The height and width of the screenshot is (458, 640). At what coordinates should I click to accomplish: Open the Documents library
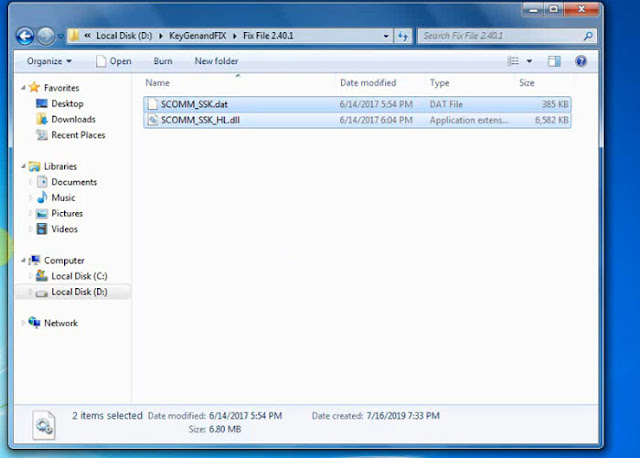74,182
